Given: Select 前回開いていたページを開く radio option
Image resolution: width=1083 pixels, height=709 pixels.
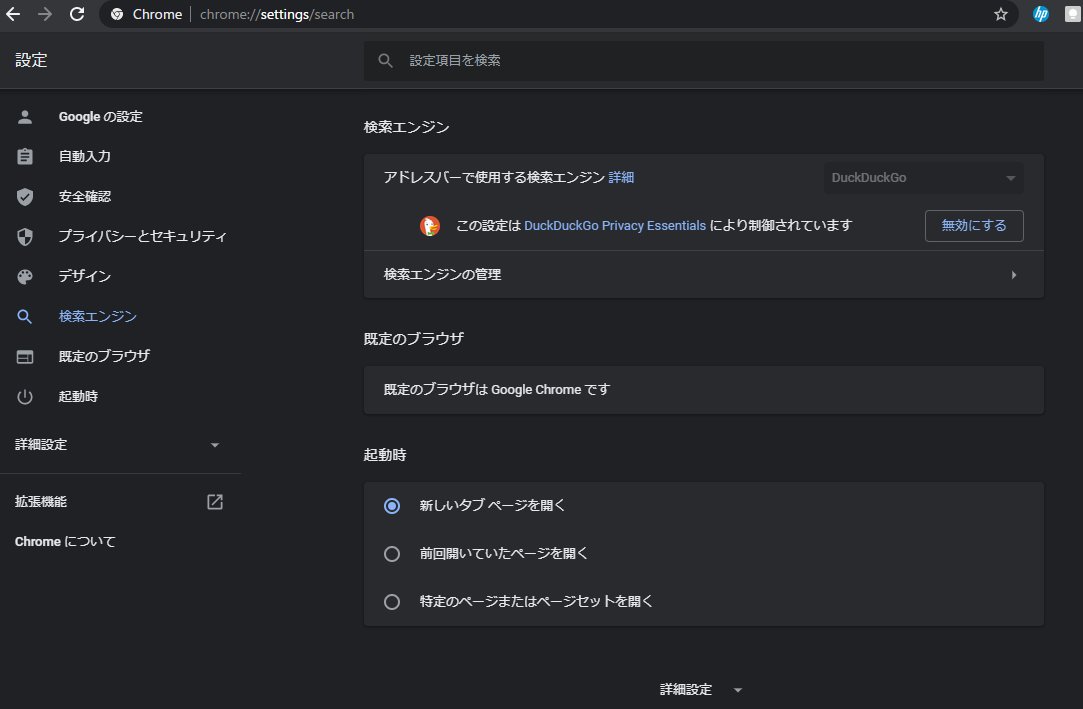Looking at the screenshot, I should point(392,554).
